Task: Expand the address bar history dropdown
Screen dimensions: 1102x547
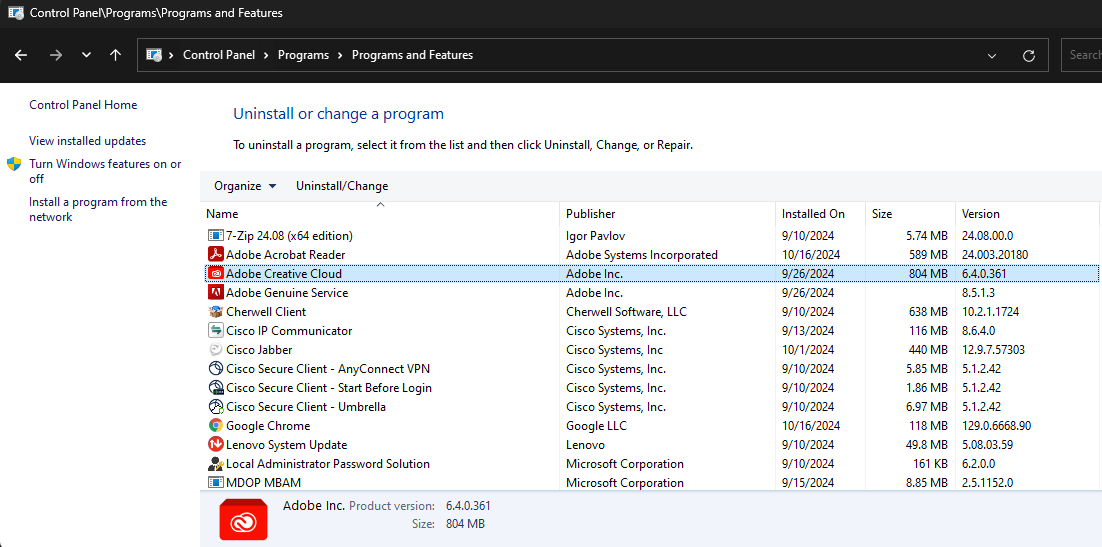Action: pyautogui.click(x=992, y=56)
